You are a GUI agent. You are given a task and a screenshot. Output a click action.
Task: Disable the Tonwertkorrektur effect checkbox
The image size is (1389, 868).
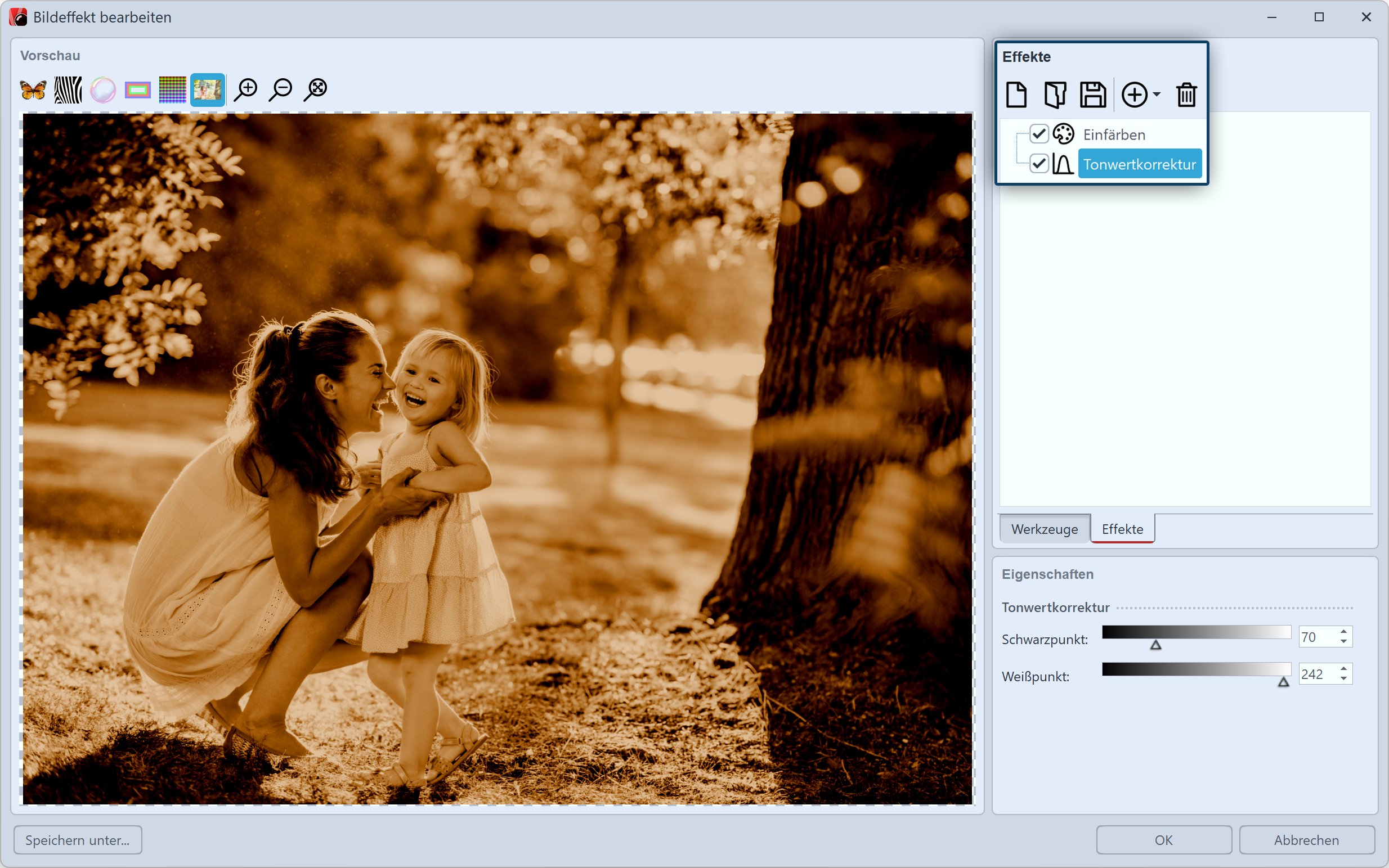[x=1039, y=164]
